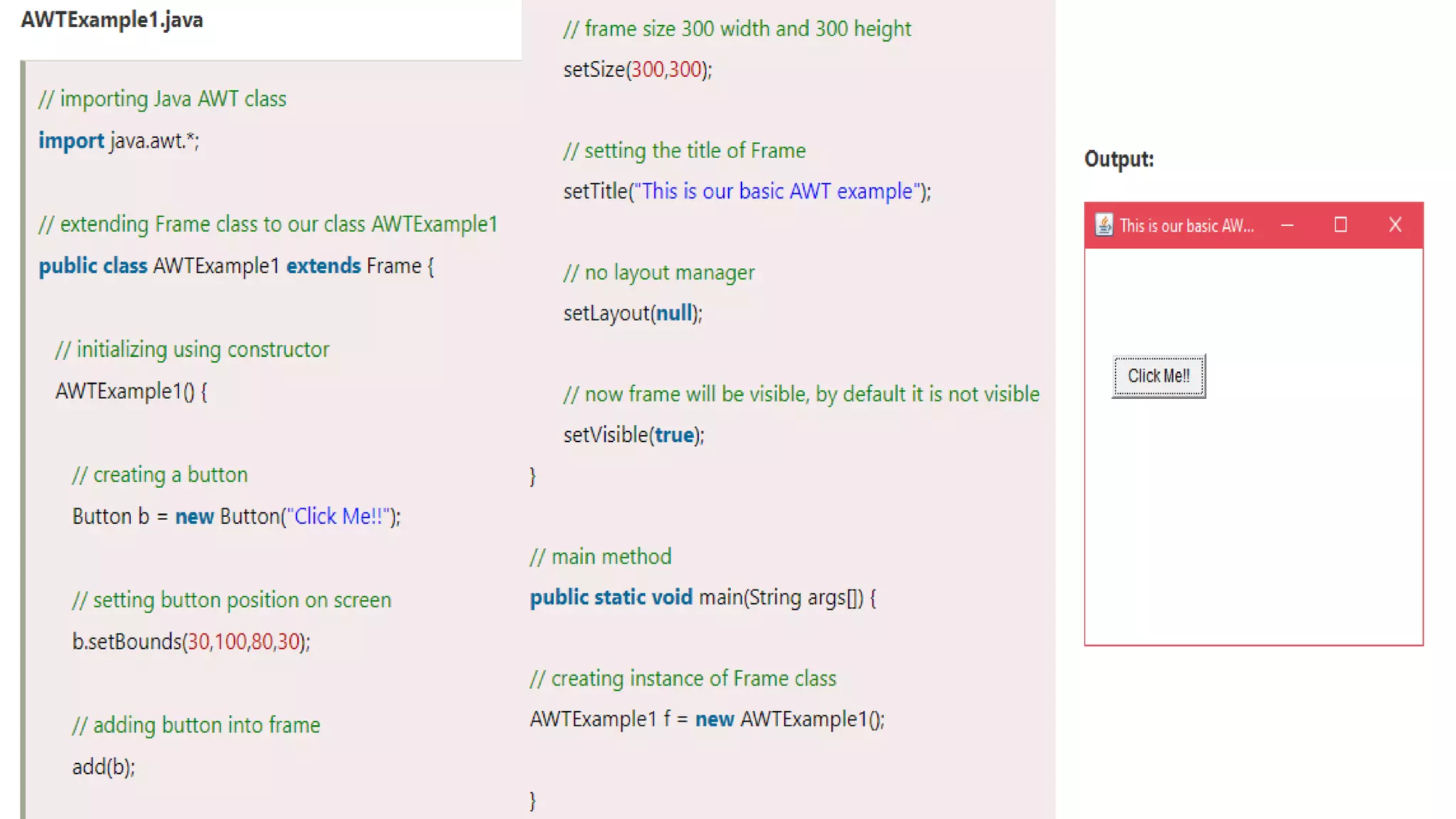This screenshot has height=819, width=1456.
Task: Click the 'public static void' main declaration
Action: [x=611, y=597]
